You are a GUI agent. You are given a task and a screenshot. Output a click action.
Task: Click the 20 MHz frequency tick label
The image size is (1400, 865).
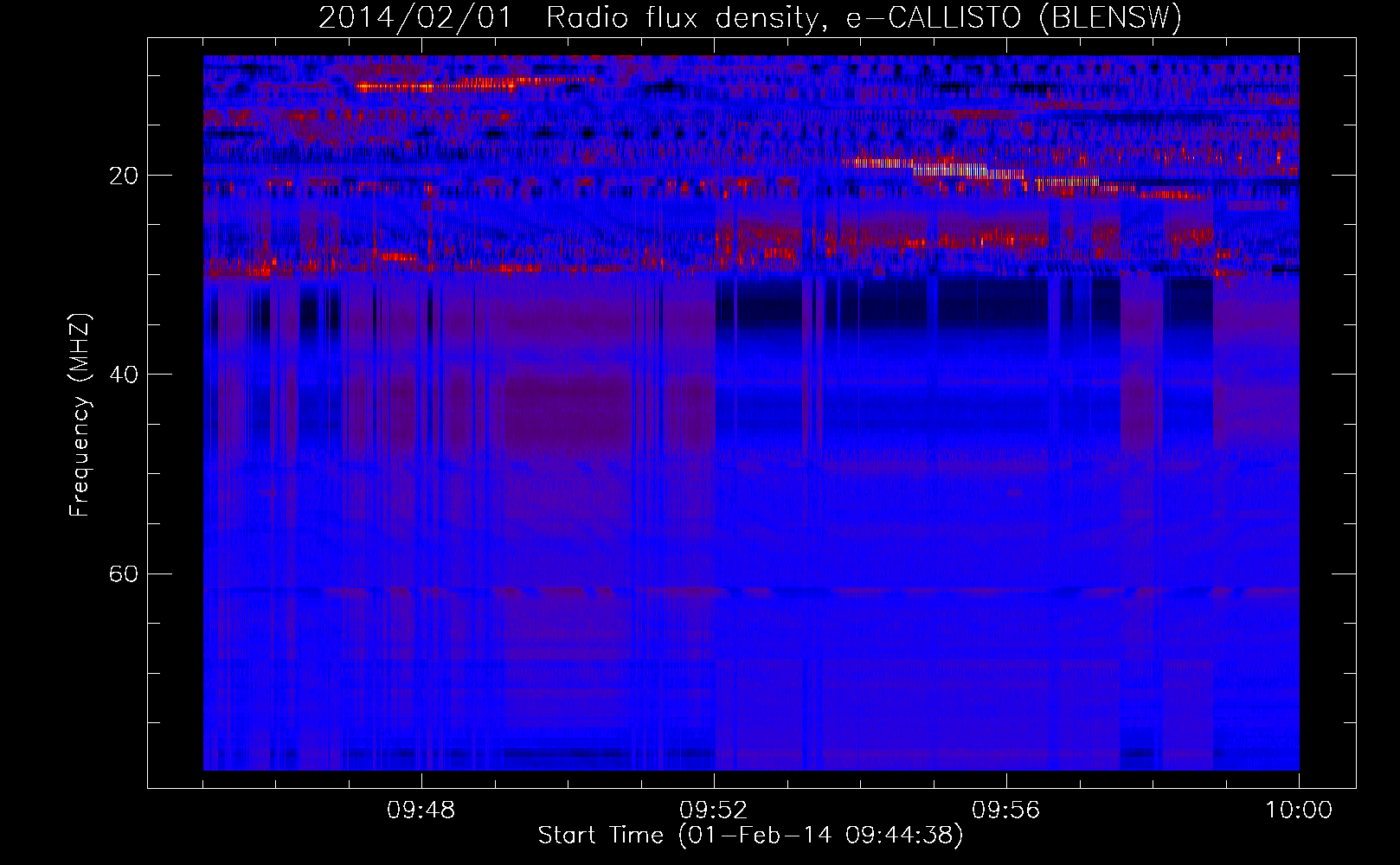pos(124,176)
